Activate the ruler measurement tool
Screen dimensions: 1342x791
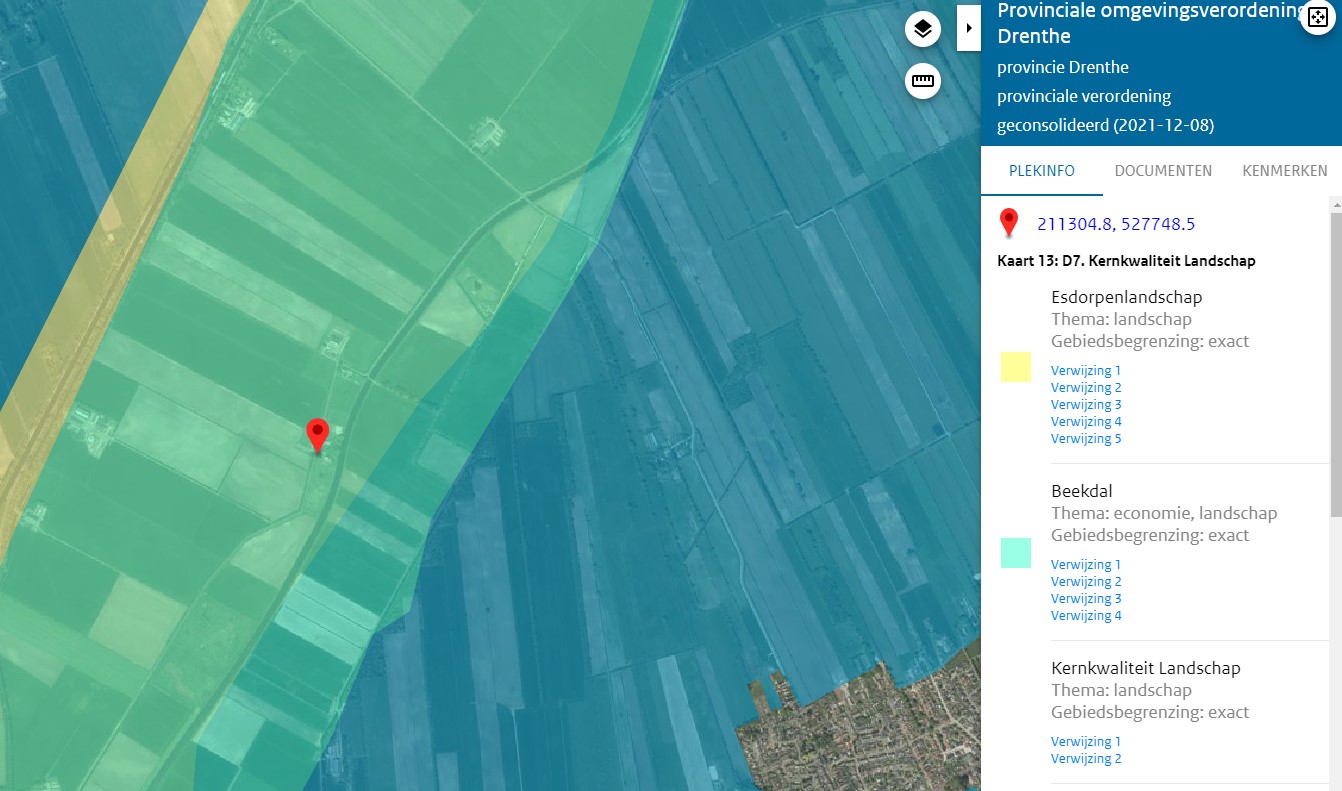[923, 82]
